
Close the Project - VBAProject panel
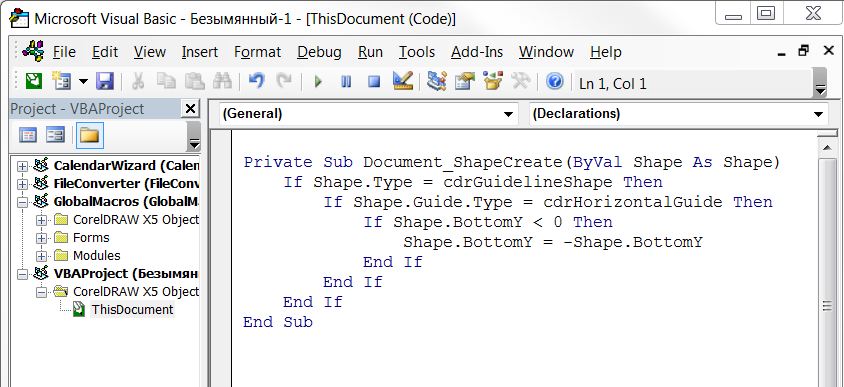point(190,109)
